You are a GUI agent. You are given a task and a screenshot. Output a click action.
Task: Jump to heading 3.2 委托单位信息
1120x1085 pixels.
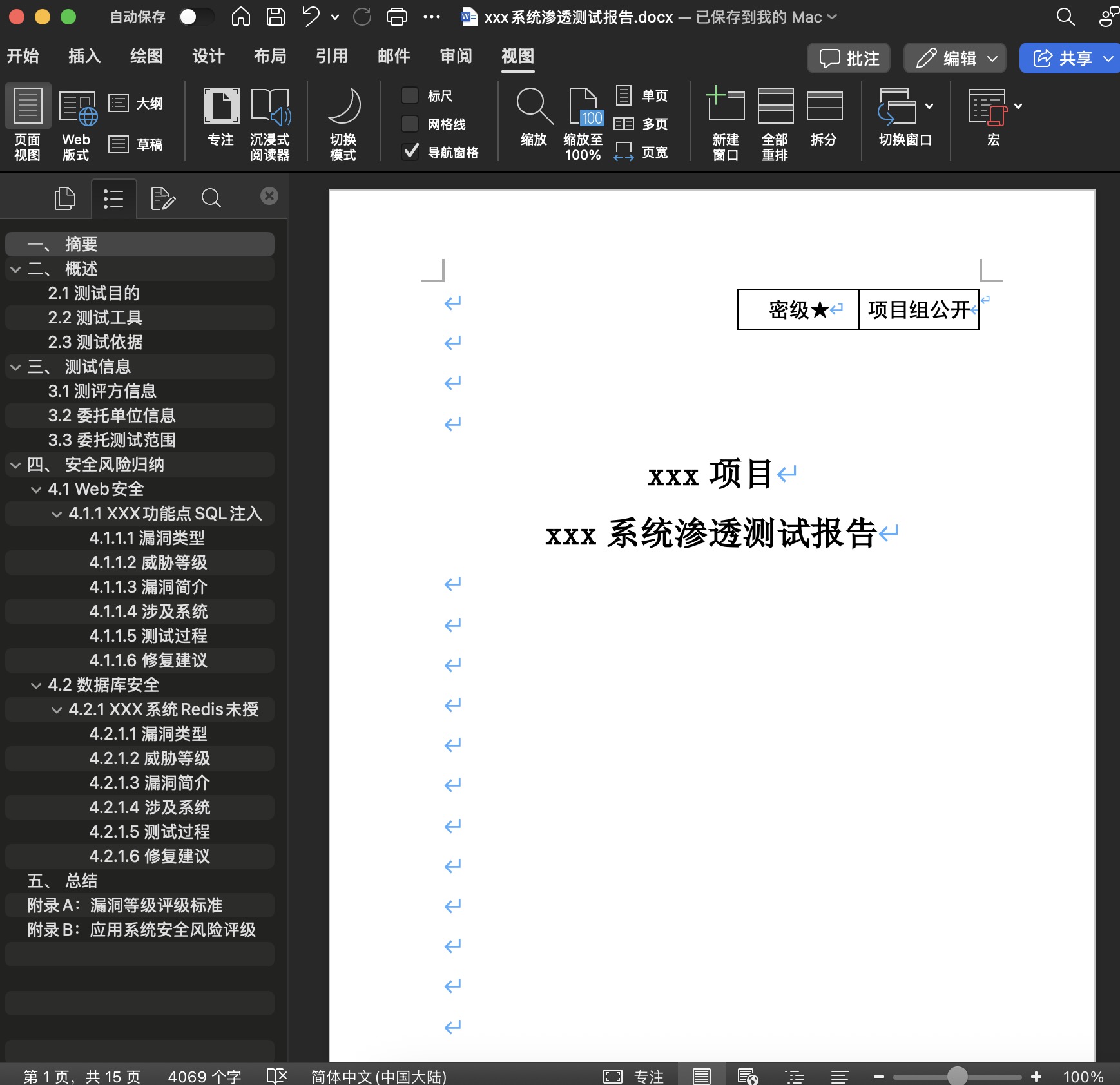tap(111, 416)
